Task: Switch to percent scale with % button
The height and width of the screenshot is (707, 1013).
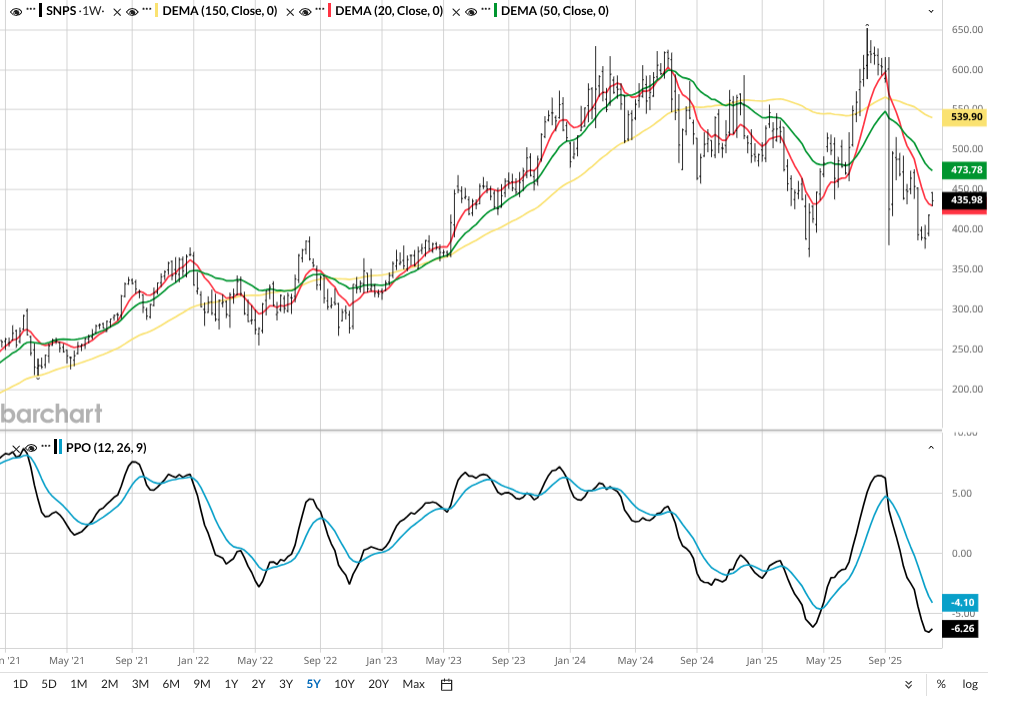Action: point(941,684)
